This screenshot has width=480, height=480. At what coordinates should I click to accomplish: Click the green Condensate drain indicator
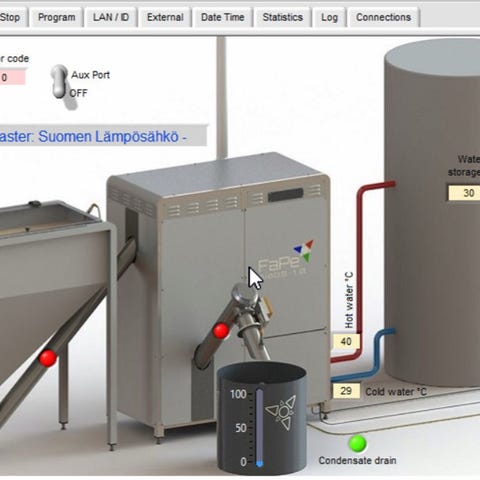pyautogui.click(x=357, y=443)
